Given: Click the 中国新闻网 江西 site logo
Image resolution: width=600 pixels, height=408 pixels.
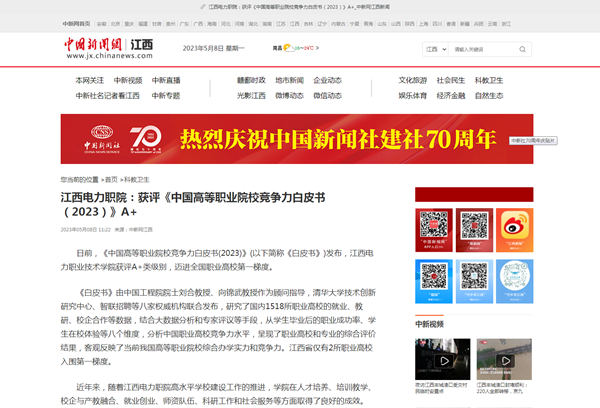Looking at the screenshot, I should (x=109, y=48).
